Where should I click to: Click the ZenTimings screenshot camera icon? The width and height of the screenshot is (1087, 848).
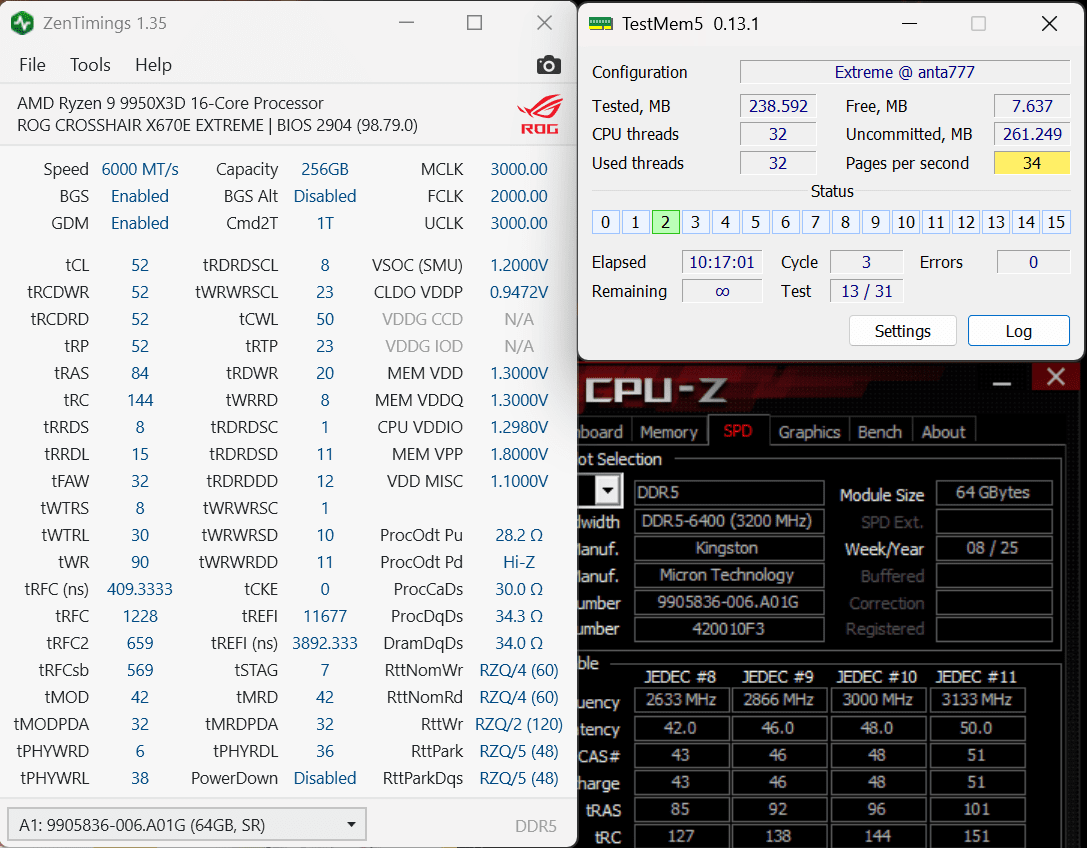[548, 65]
